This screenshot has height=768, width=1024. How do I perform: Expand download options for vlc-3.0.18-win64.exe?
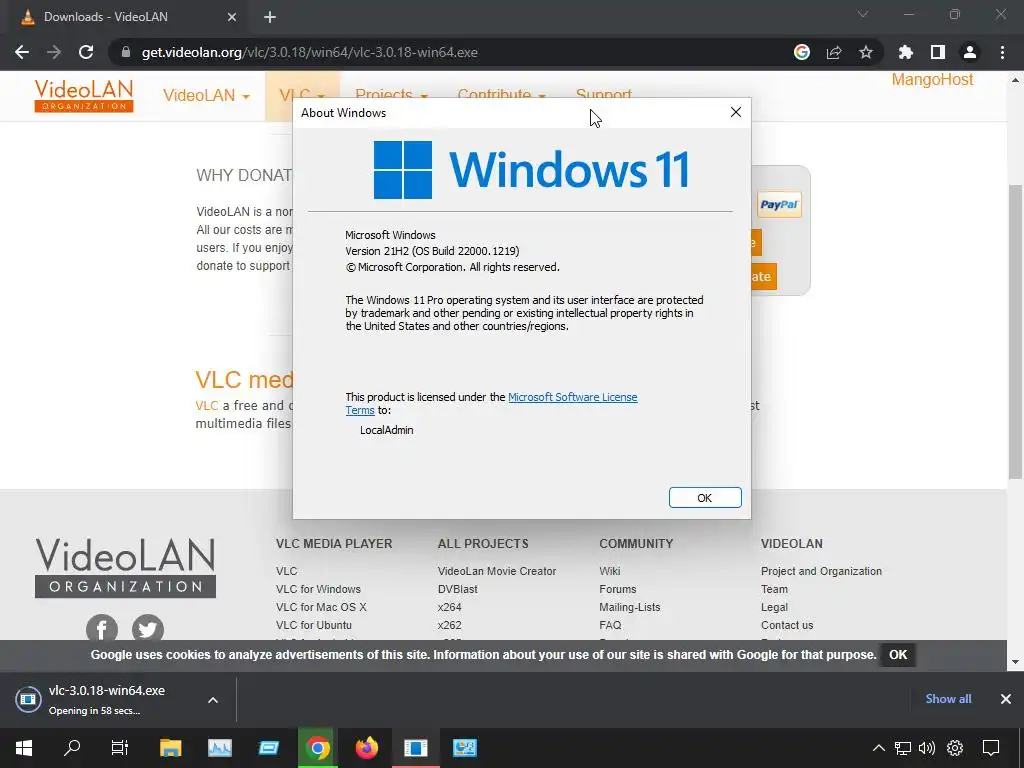tap(213, 700)
